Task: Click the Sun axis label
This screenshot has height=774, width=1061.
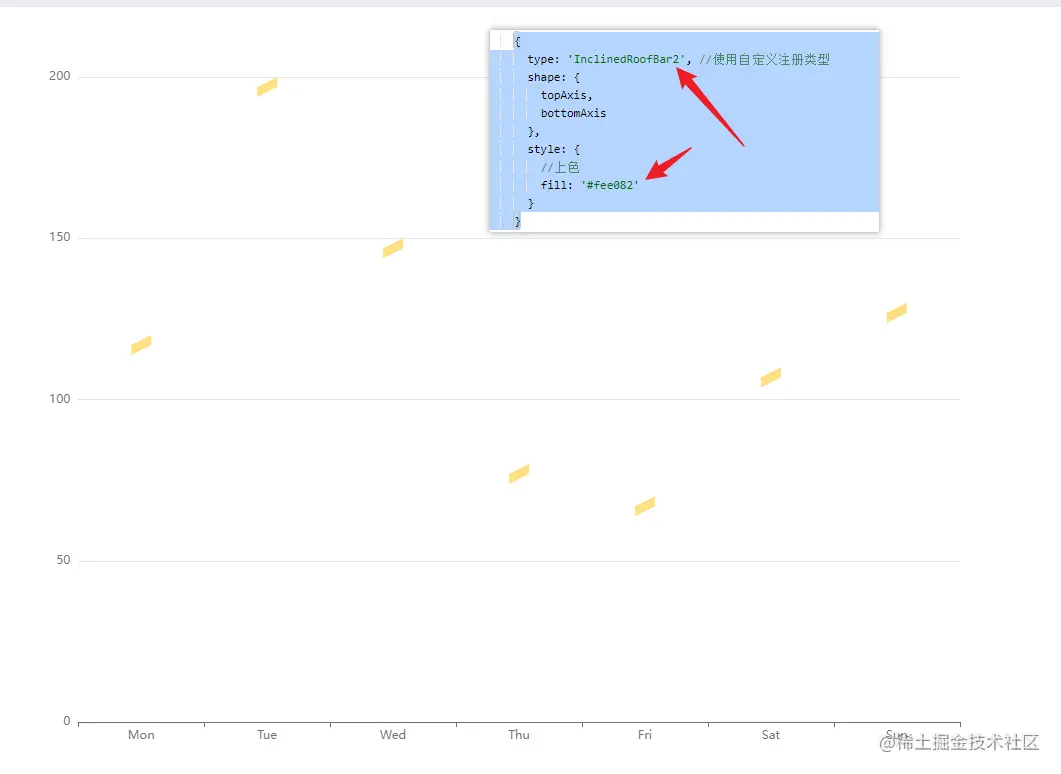Action: tap(896, 734)
